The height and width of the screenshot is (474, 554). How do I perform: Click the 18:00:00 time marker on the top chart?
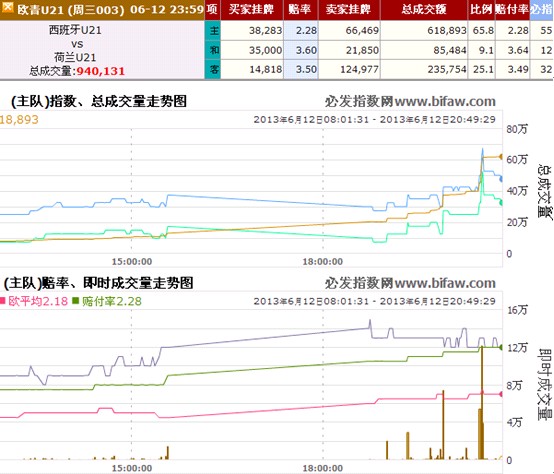coord(323,262)
